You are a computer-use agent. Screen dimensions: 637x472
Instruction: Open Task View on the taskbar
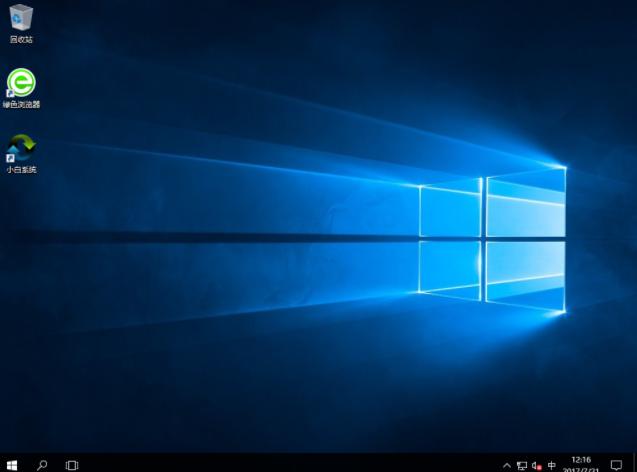72,465
